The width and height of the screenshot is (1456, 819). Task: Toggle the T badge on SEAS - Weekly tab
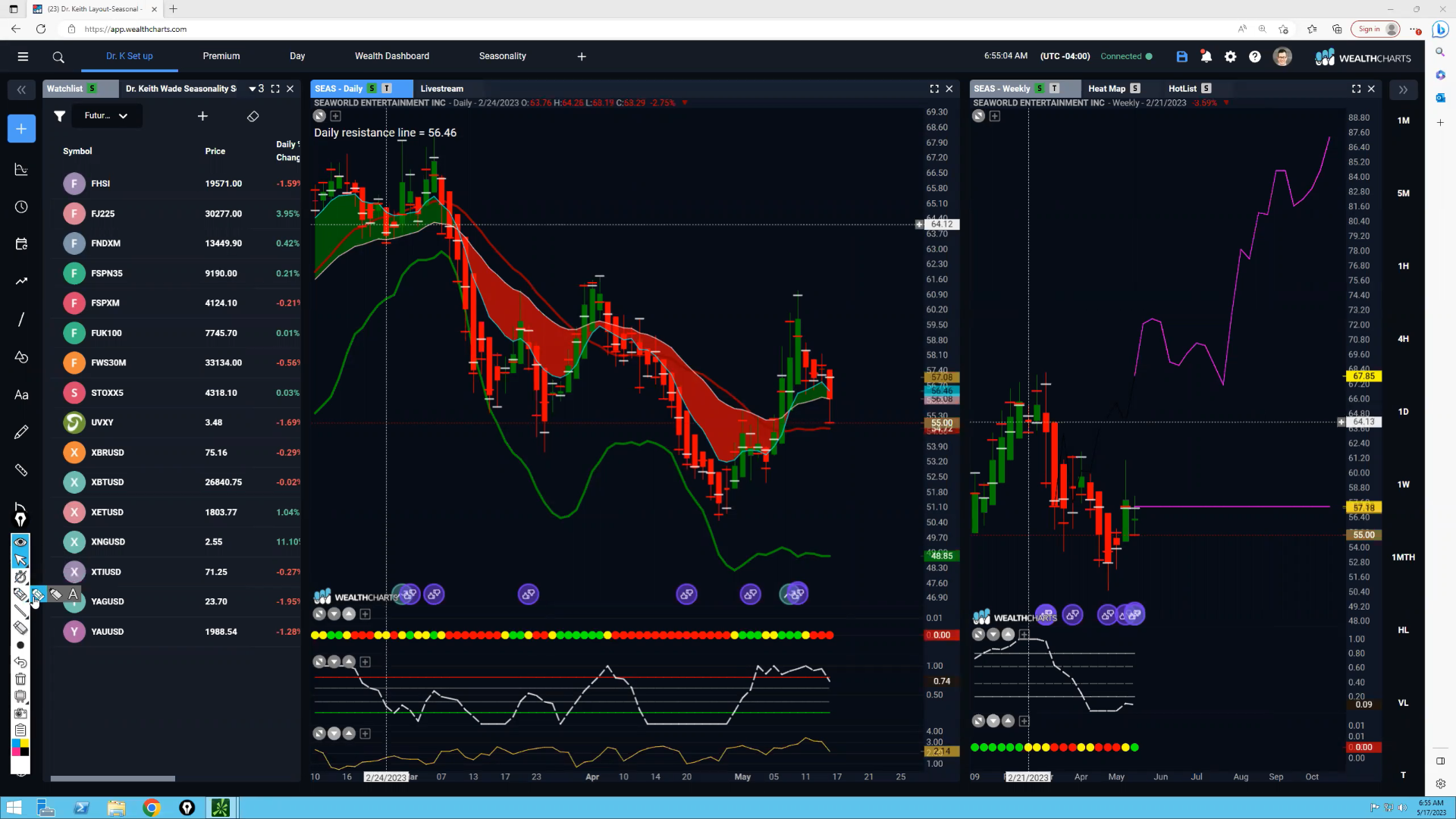[1054, 89]
